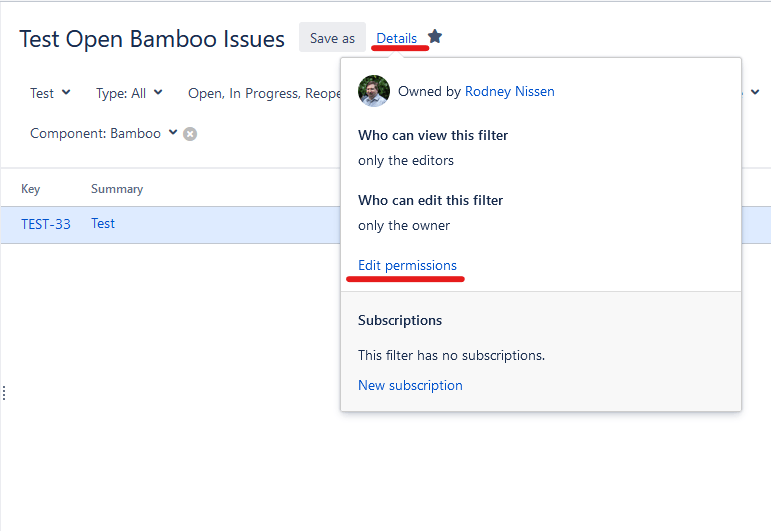The height and width of the screenshot is (531, 771).
Task: Sort by the Summary column header
Action: click(x=117, y=189)
